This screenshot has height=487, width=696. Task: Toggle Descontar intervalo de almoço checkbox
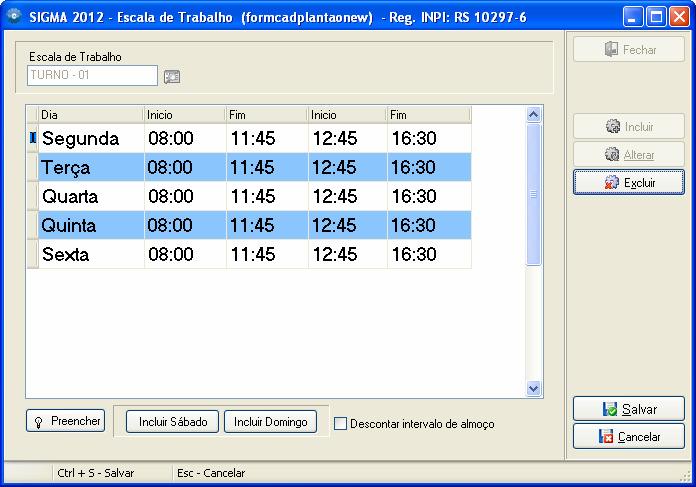point(340,424)
